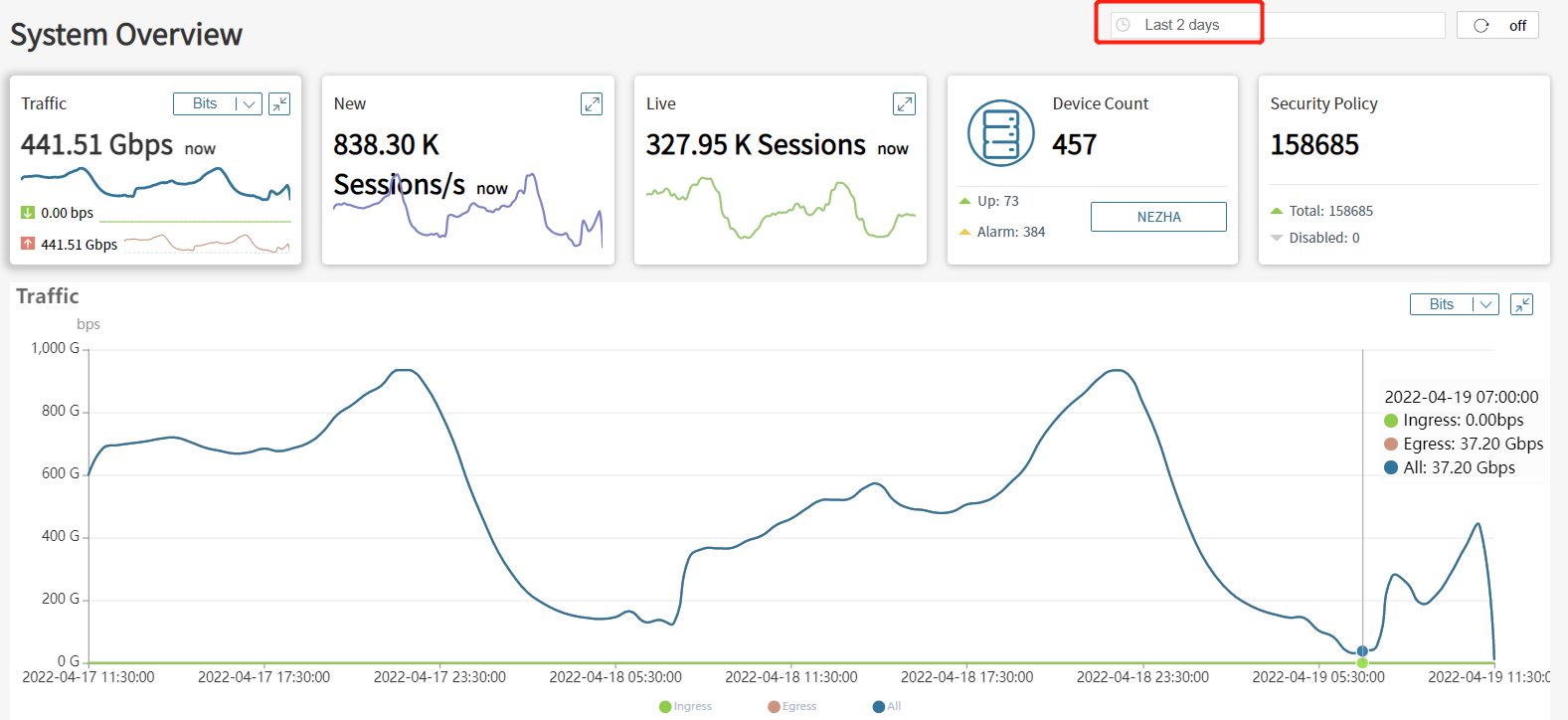Expand the New Sessions card
1568x720 pixels.
click(x=592, y=104)
